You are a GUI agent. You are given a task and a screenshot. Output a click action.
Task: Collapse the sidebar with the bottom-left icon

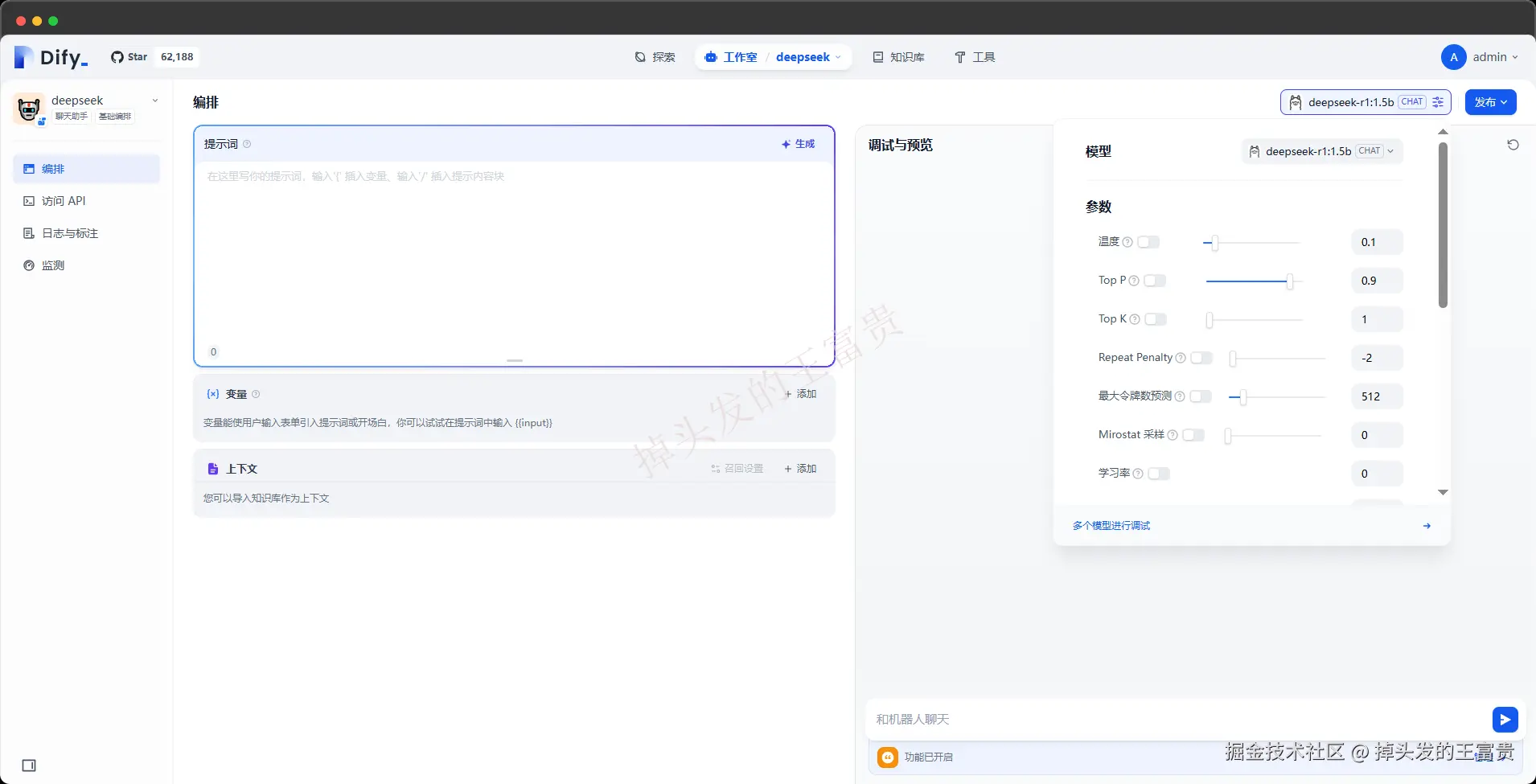[29, 766]
